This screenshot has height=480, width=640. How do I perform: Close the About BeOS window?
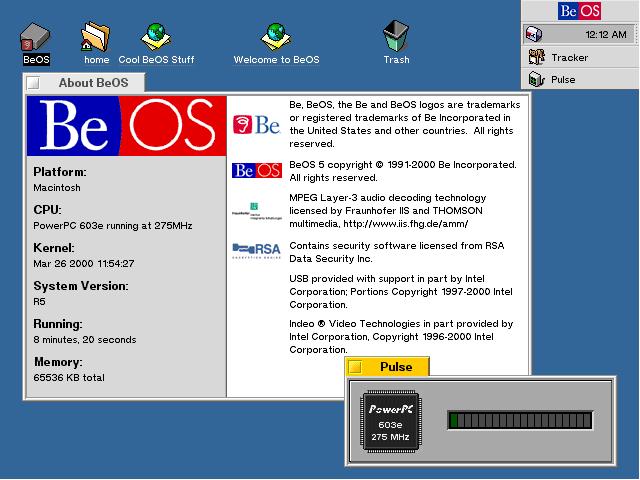tap(33, 83)
